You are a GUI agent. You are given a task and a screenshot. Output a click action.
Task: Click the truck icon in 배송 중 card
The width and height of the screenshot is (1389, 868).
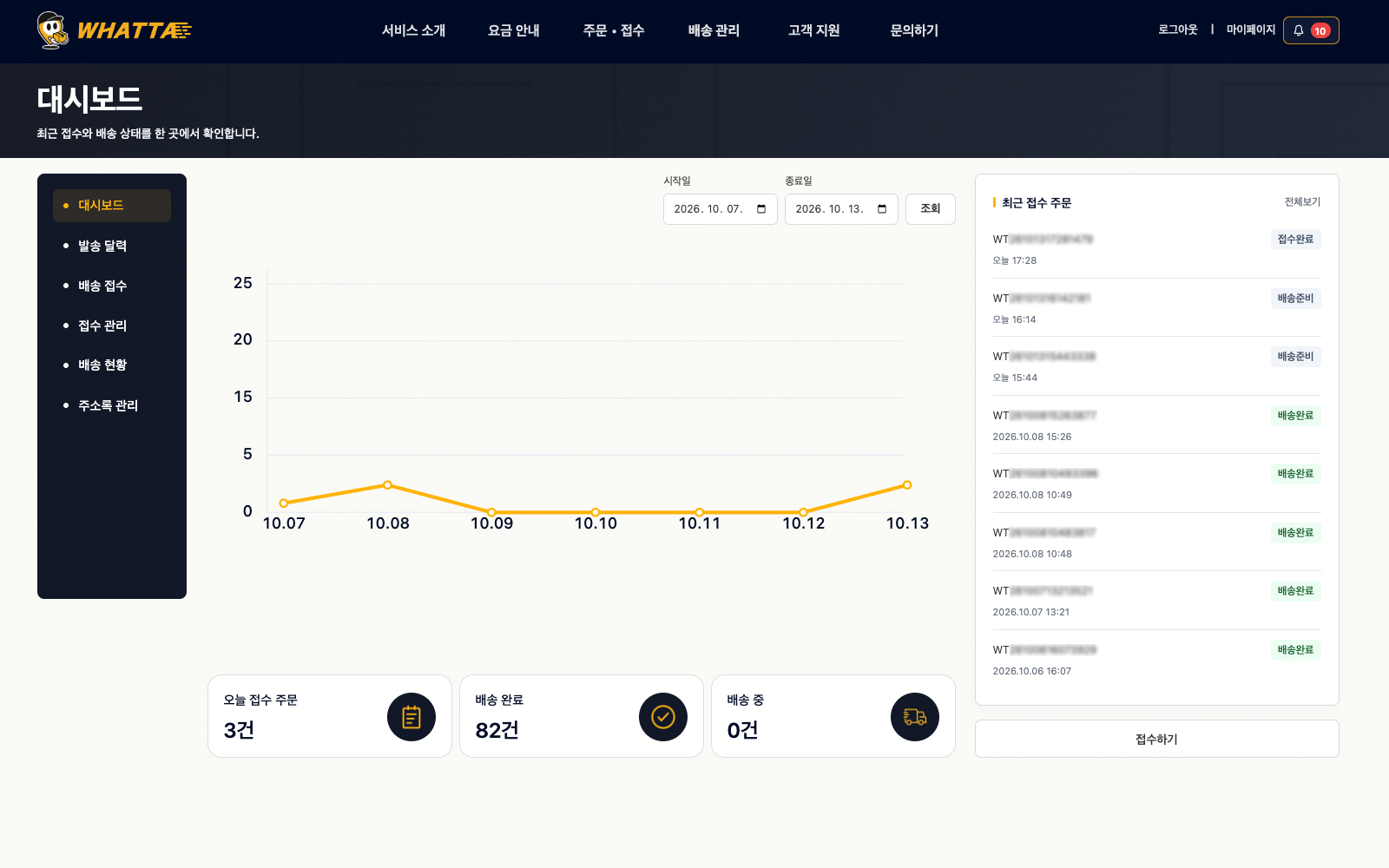point(915,717)
